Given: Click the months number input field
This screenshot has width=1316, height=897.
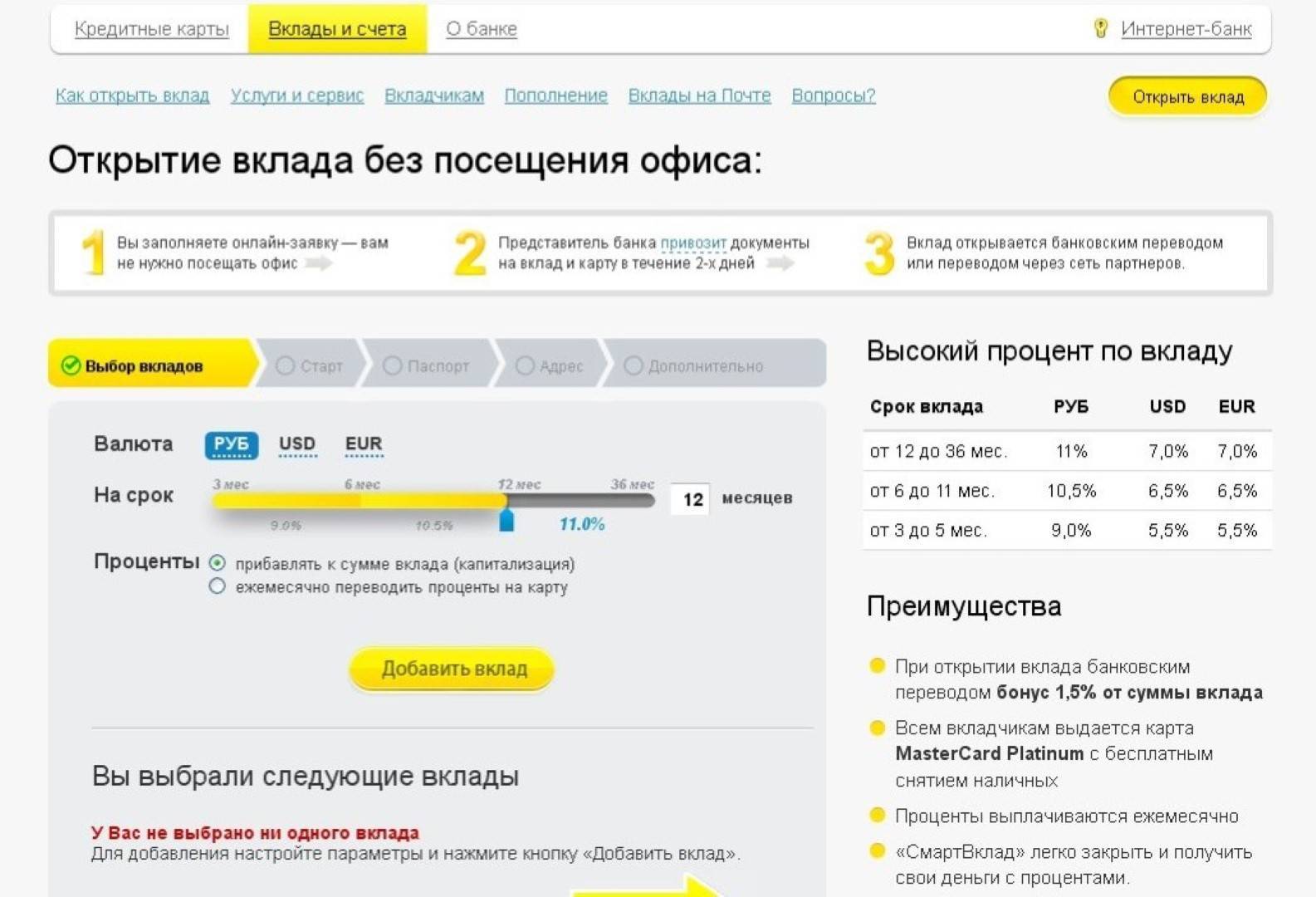Looking at the screenshot, I should tap(691, 499).
